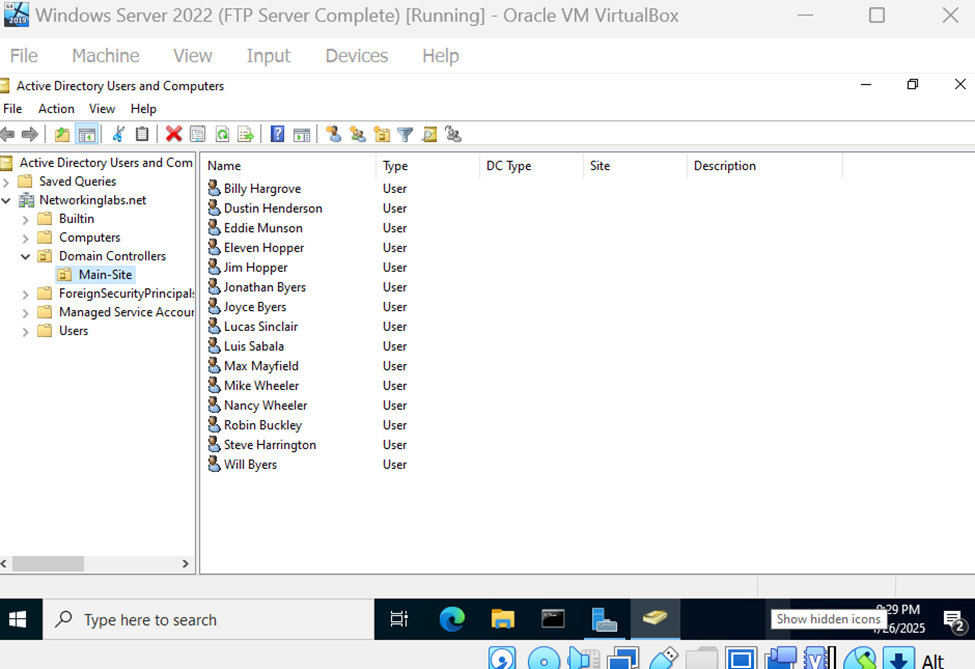Open Server Manager from the taskbar

click(604, 619)
